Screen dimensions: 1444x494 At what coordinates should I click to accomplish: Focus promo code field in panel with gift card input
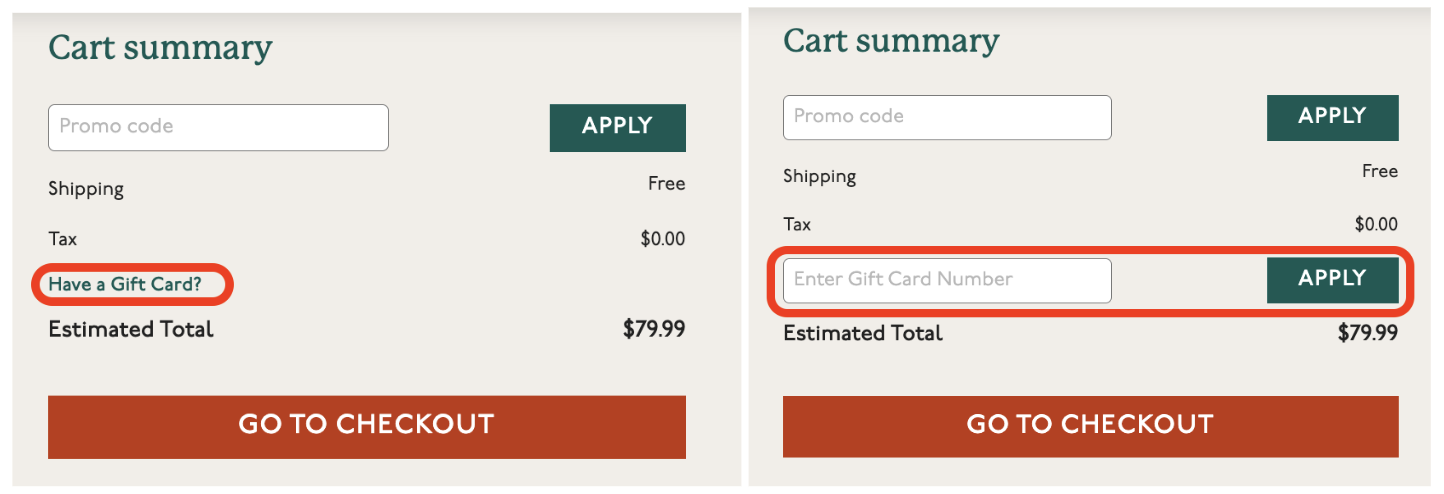pyautogui.click(x=946, y=117)
